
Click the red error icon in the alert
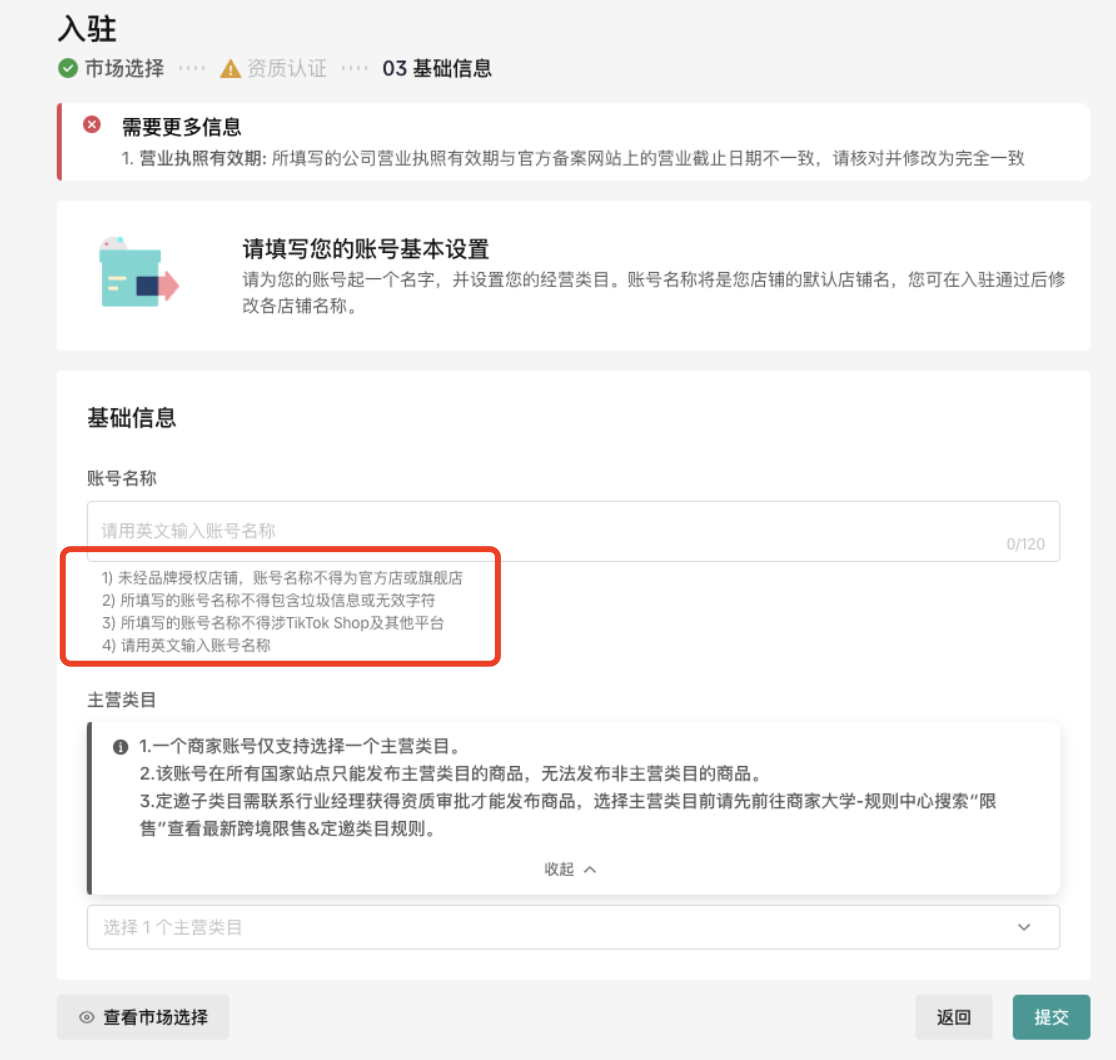click(92, 125)
